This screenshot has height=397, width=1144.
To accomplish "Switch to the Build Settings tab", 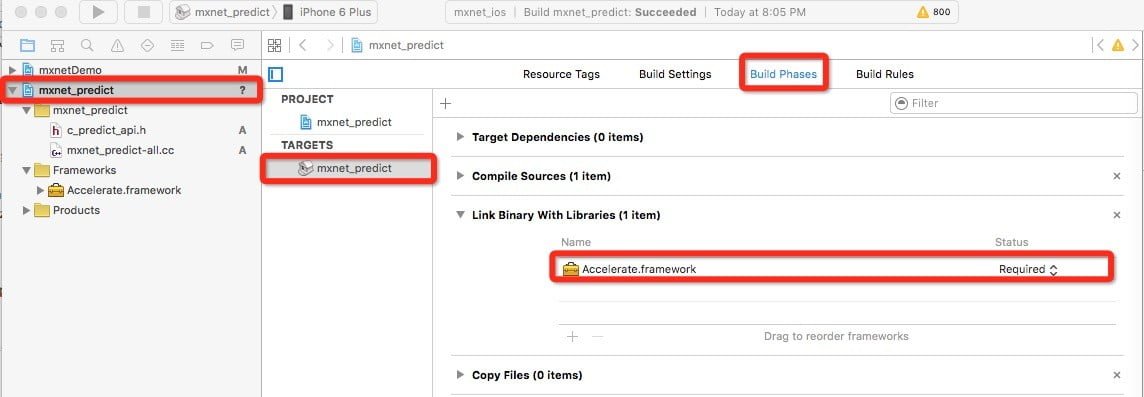I will click(x=675, y=74).
